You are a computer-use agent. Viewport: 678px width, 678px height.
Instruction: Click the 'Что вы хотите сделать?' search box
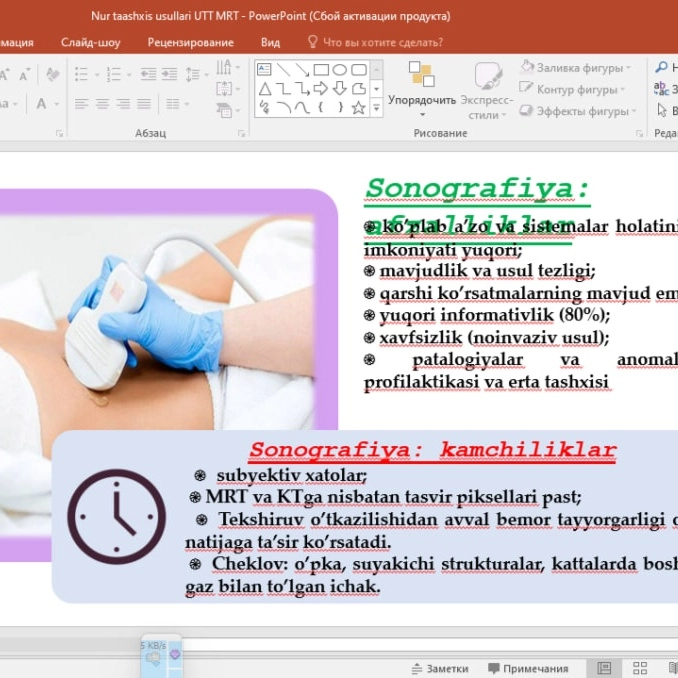382,42
